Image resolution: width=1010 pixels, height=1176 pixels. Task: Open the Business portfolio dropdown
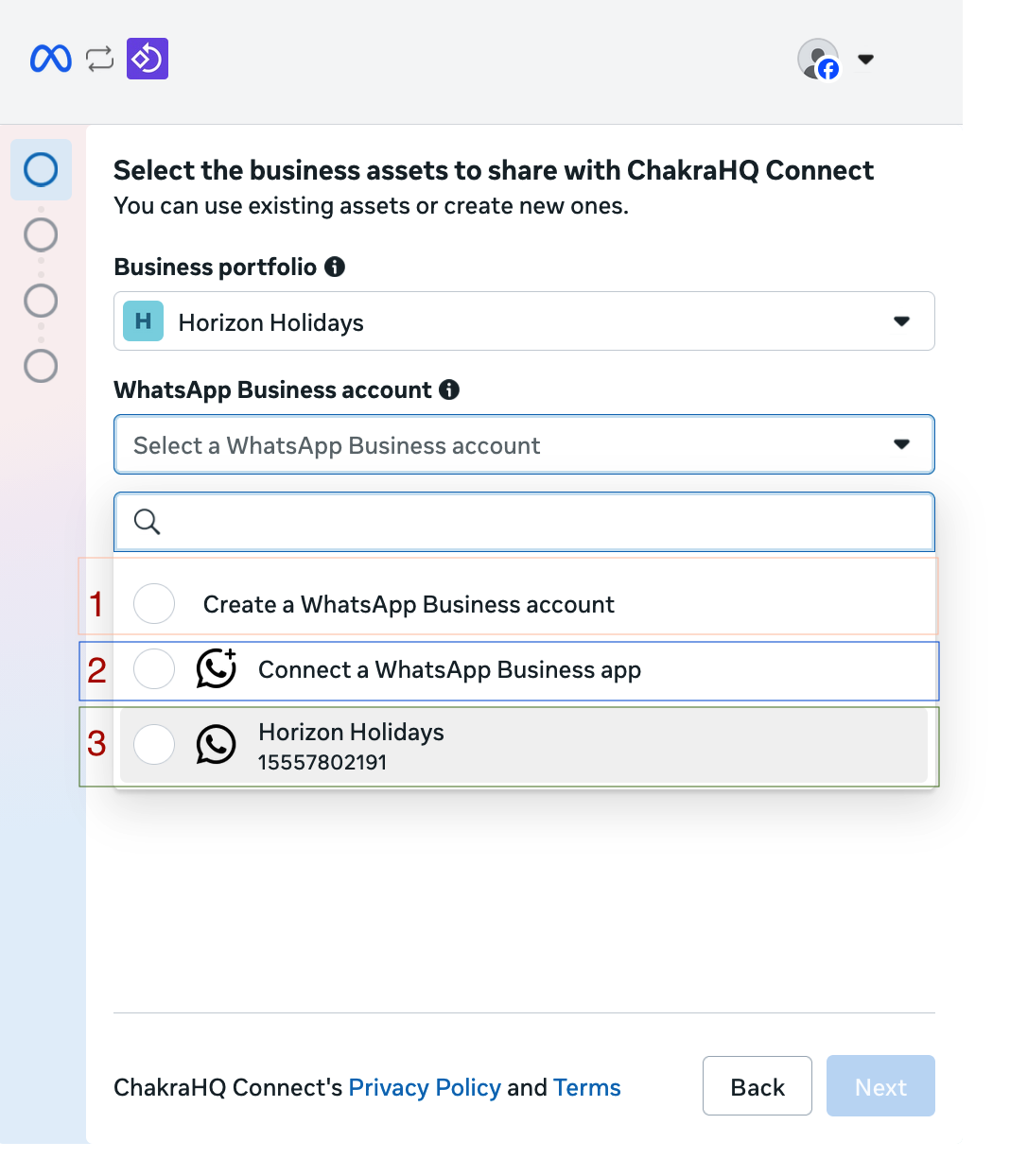point(524,321)
